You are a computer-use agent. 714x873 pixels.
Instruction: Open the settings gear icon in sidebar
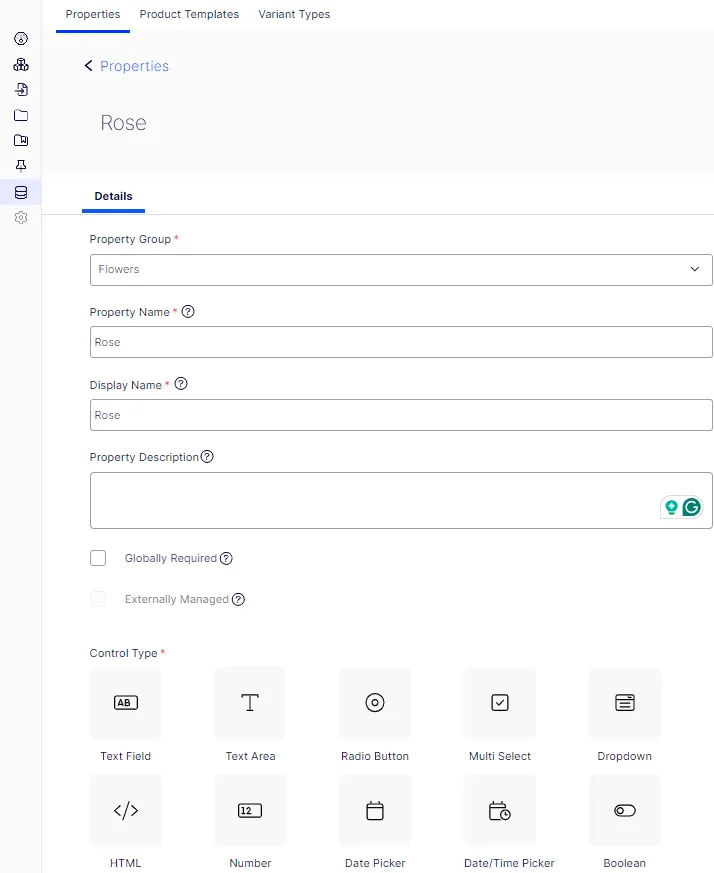[x=21, y=218]
